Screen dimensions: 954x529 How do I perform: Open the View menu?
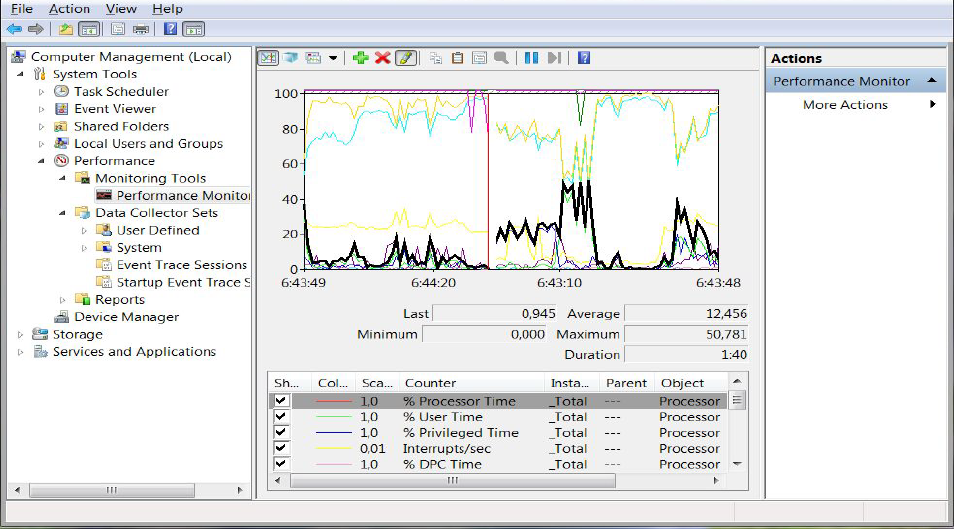tap(121, 9)
